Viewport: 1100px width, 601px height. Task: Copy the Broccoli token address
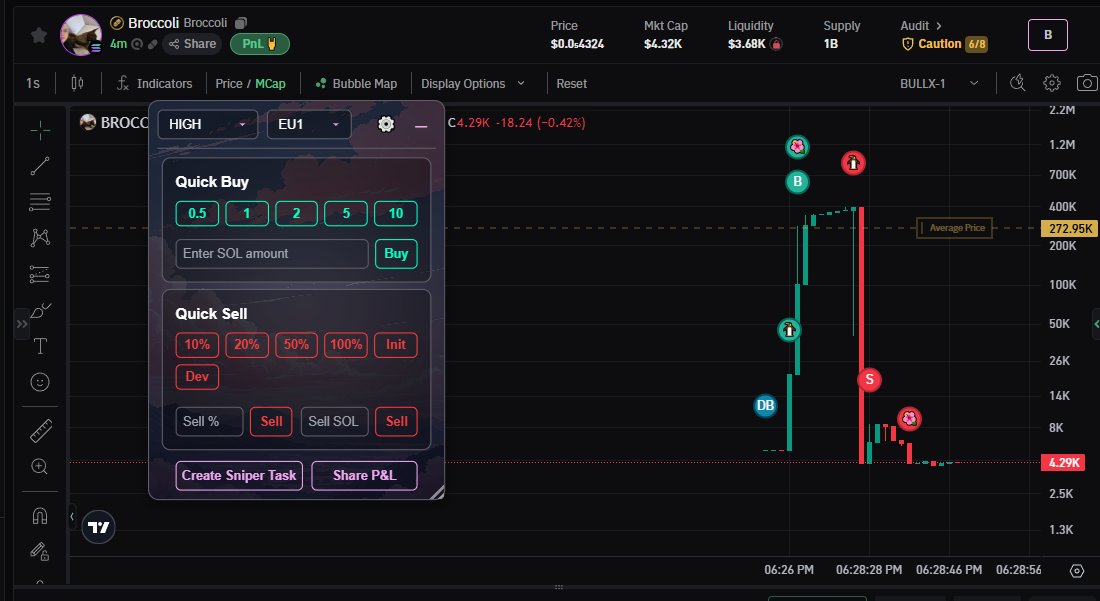pyautogui.click(x=241, y=23)
